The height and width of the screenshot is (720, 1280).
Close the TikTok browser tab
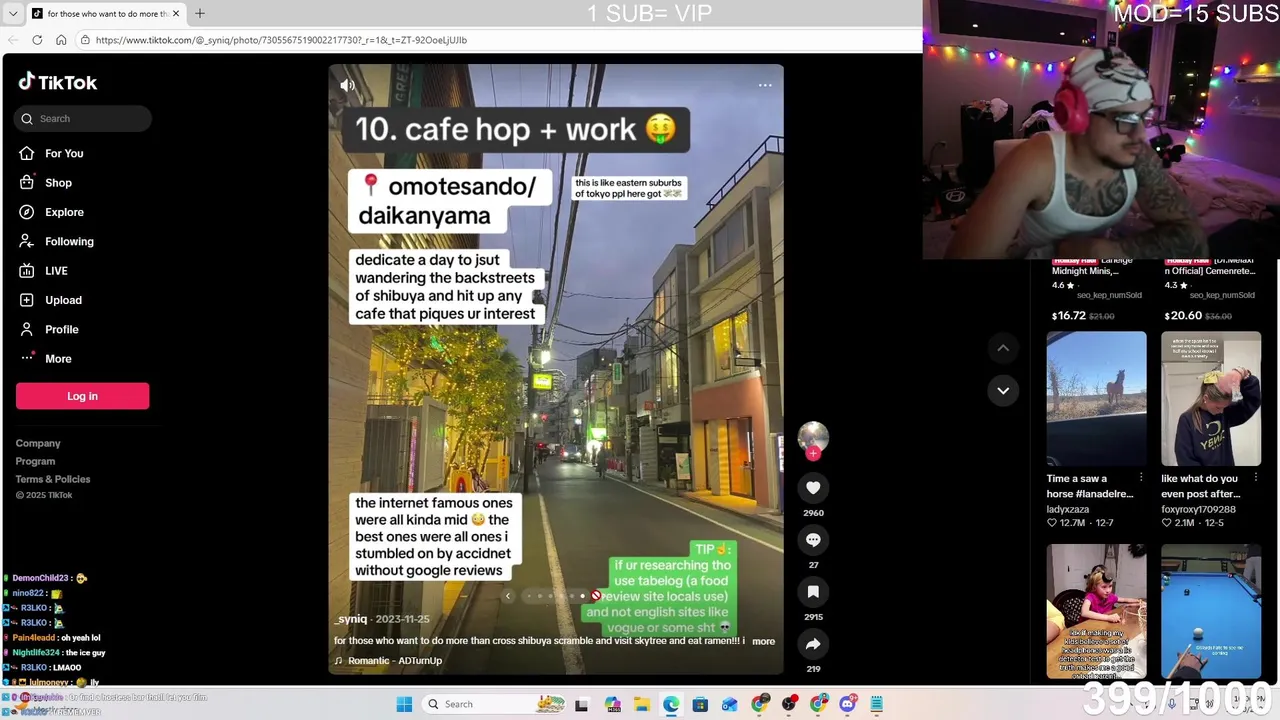tap(176, 14)
